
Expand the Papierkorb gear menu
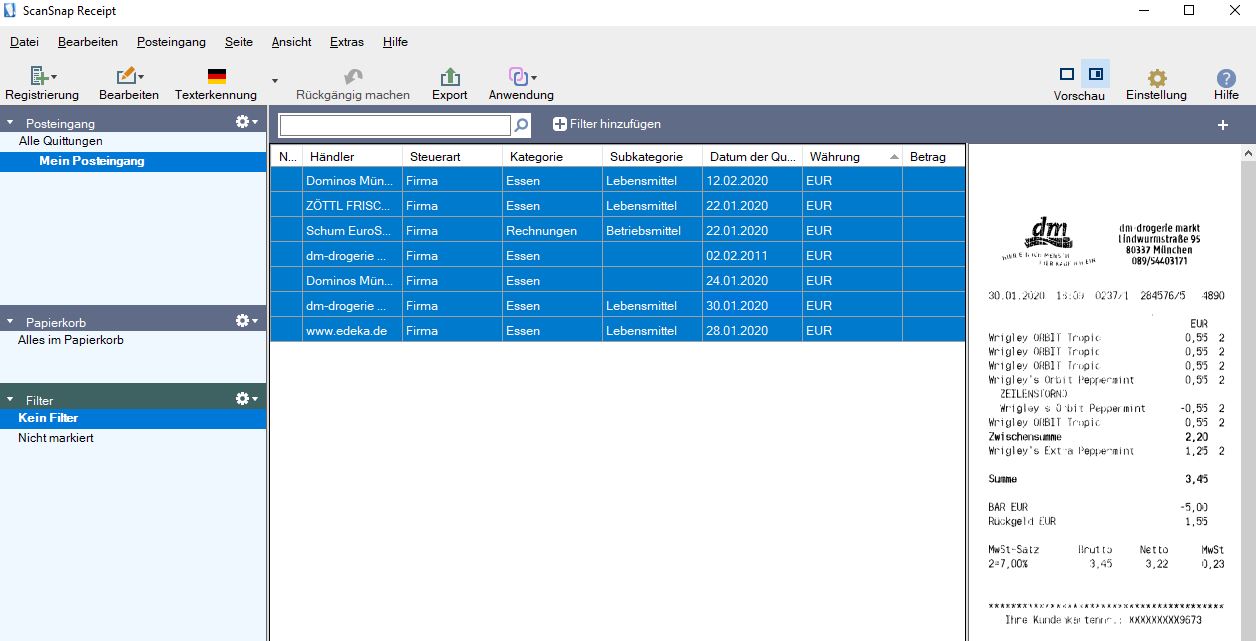[x=243, y=321]
